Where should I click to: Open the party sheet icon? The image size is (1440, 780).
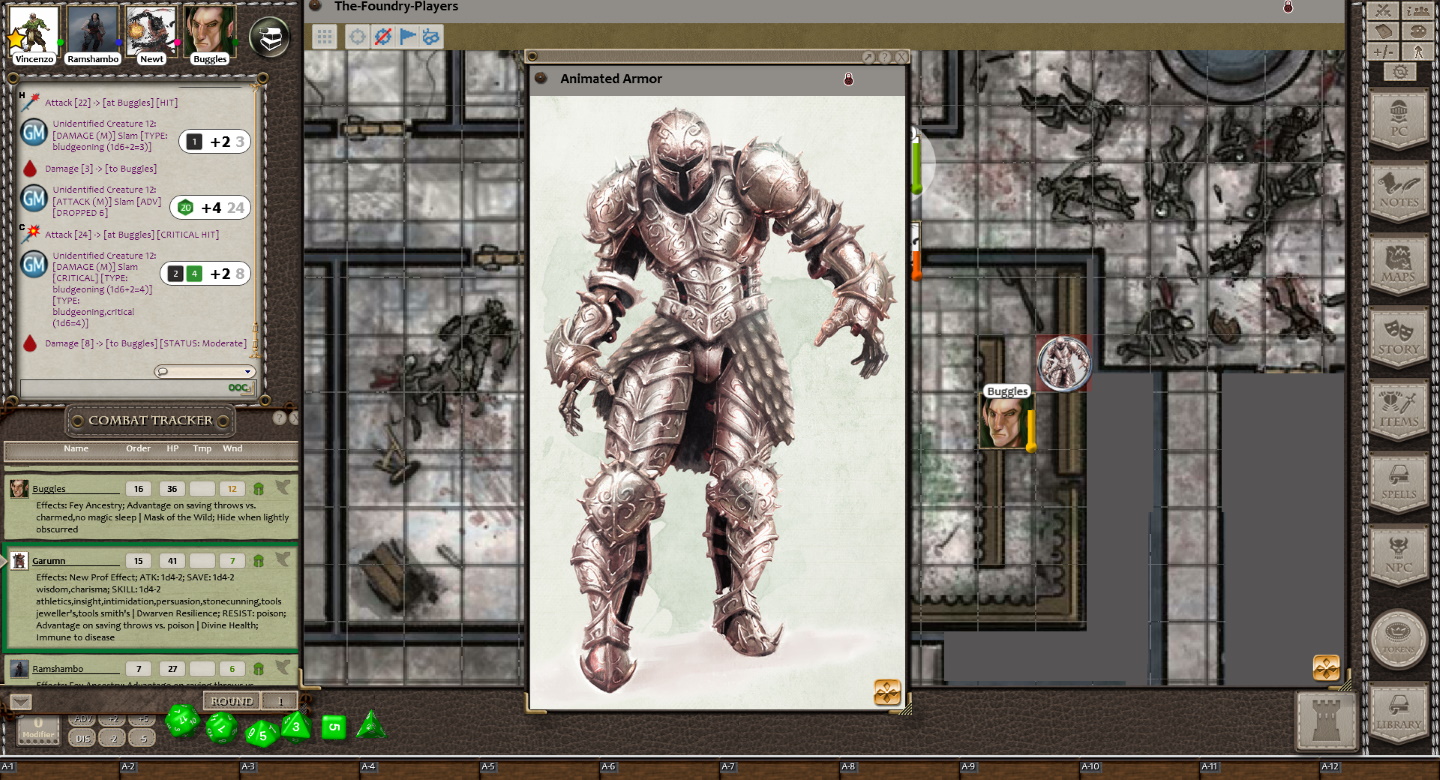pyautogui.click(x=1417, y=11)
